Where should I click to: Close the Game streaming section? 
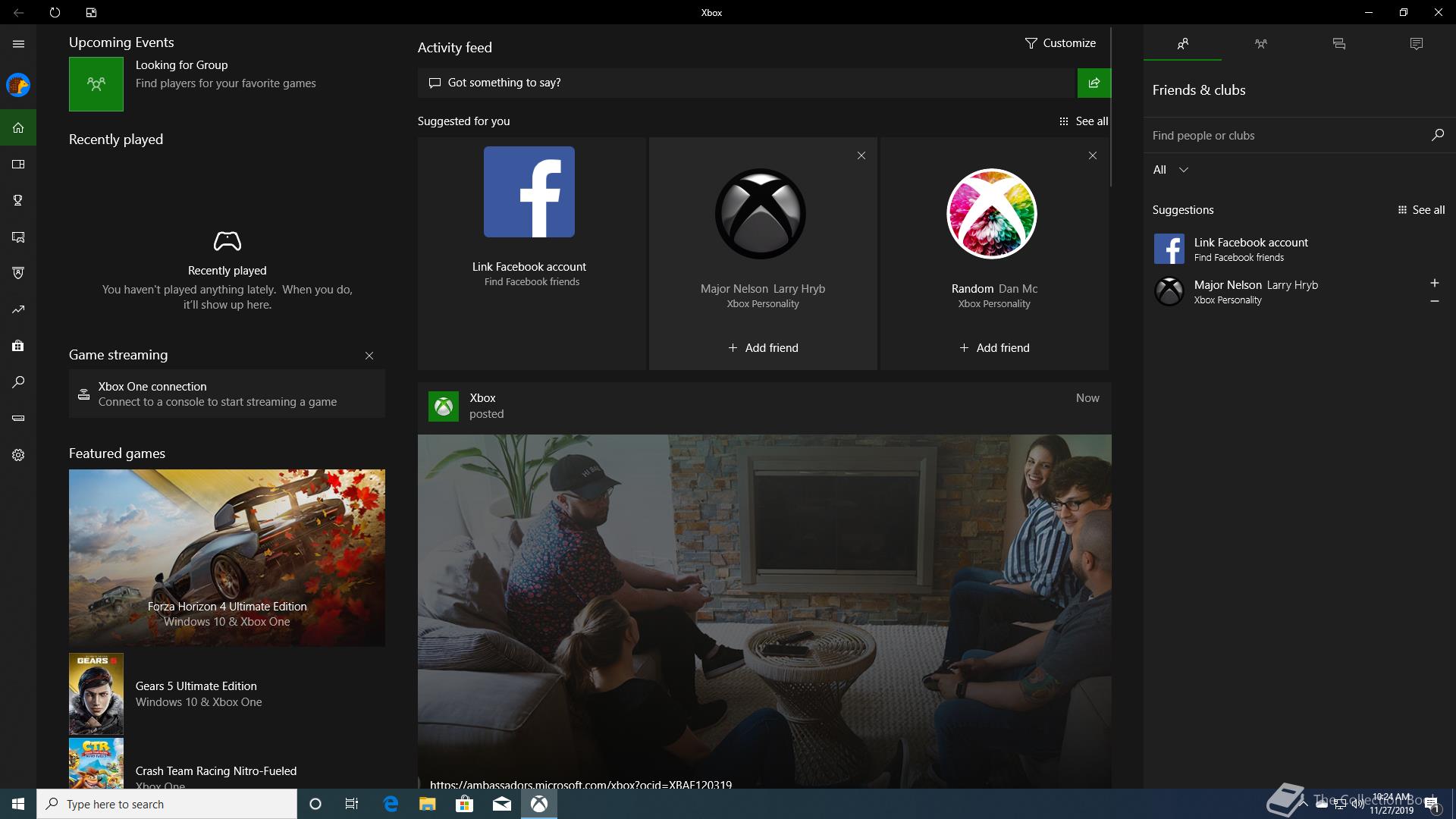[x=369, y=356]
